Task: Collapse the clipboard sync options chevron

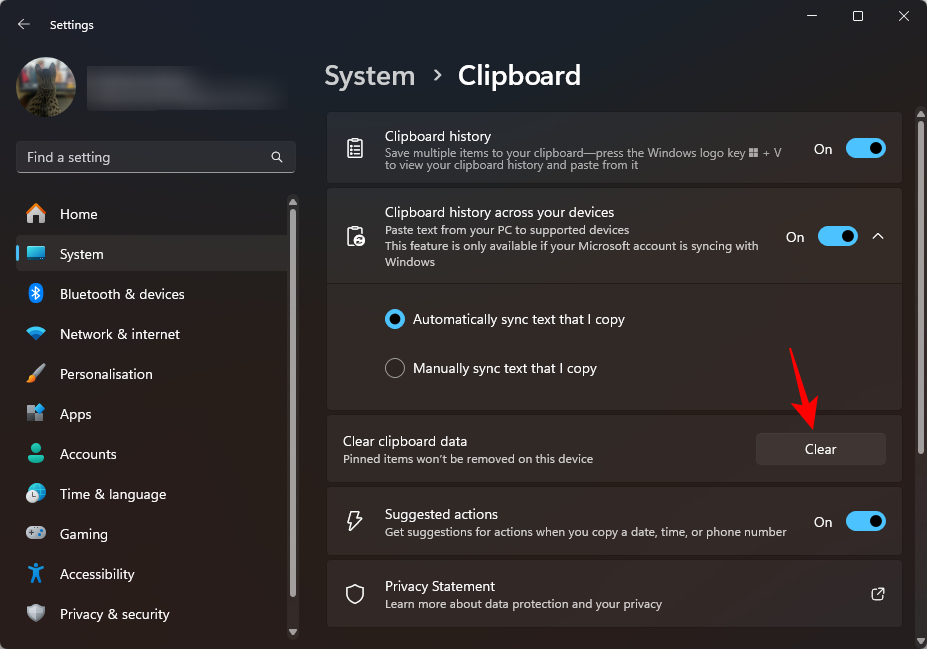Action: pyautogui.click(x=878, y=237)
